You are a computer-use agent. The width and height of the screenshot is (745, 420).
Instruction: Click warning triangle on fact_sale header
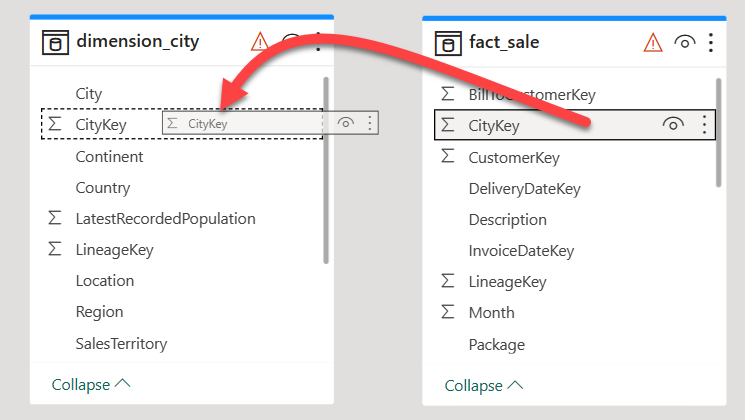pyautogui.click(x=653, y=43)
